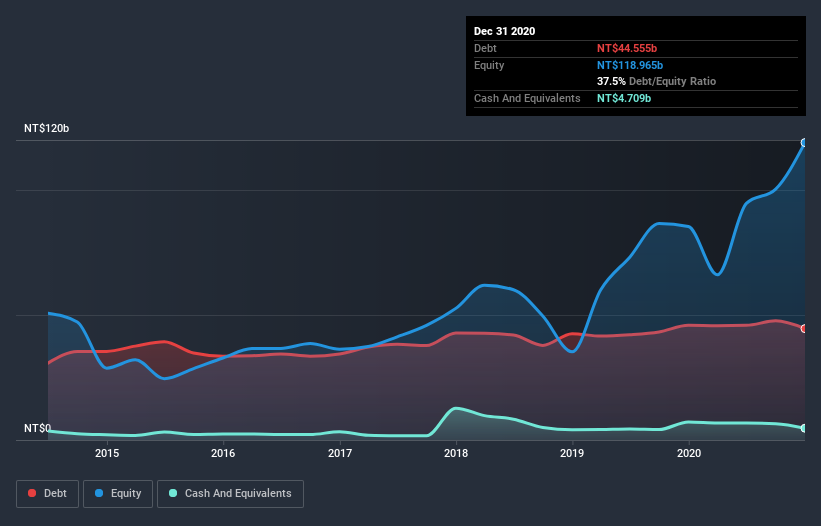821x526 pixels.
Task: Toggle the Cash And Equivalents legend button
Action: [230, 494]
